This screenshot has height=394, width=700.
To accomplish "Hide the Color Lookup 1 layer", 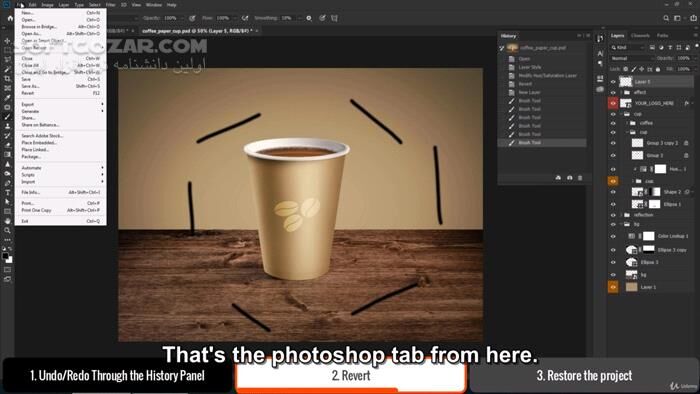I will click(613, 236).
